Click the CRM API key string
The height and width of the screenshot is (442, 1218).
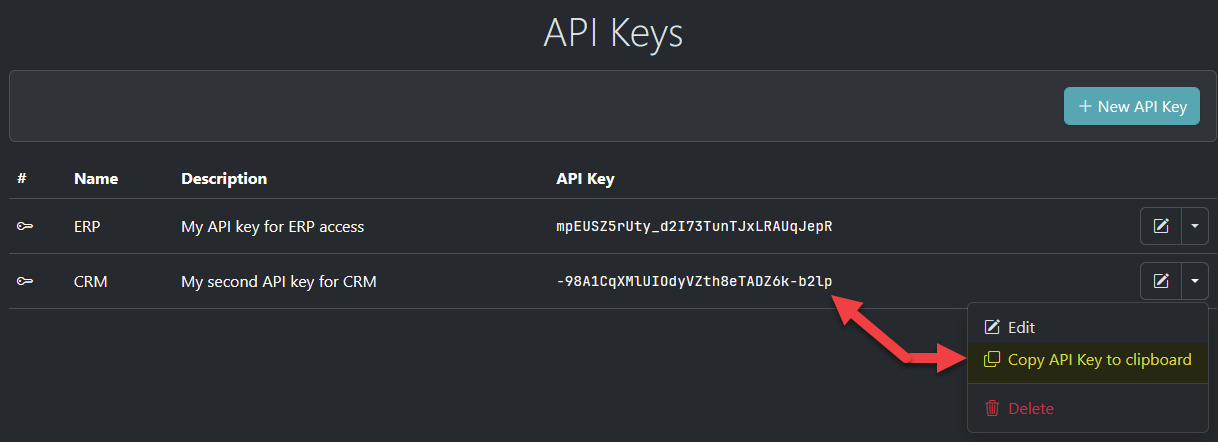click(694, 282)
